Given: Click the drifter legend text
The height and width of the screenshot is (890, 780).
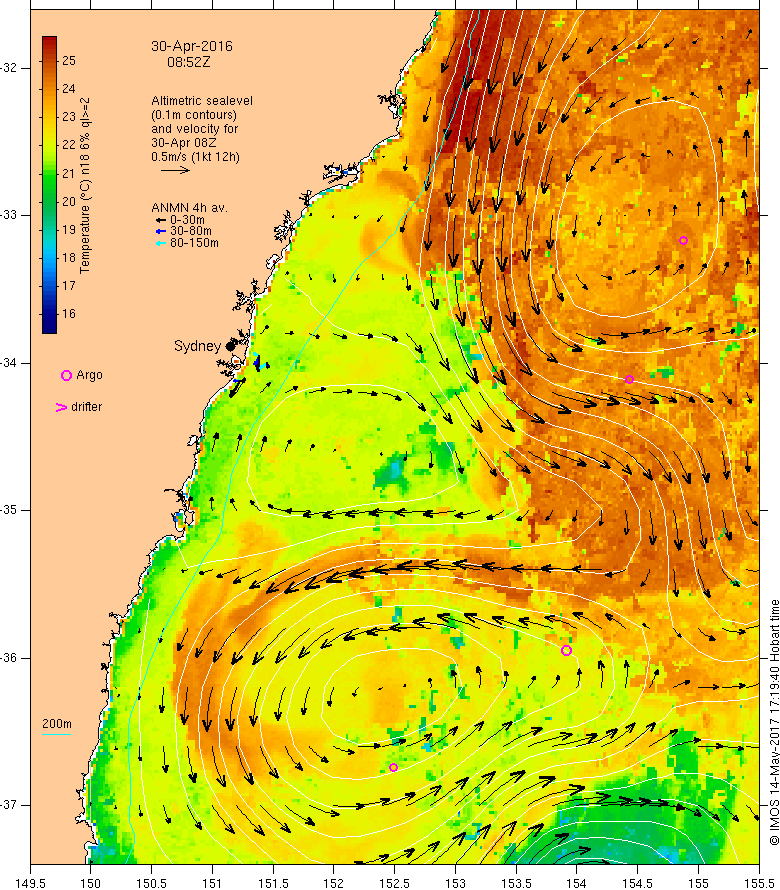Looking at the screenshot, I should coord(86,407).
